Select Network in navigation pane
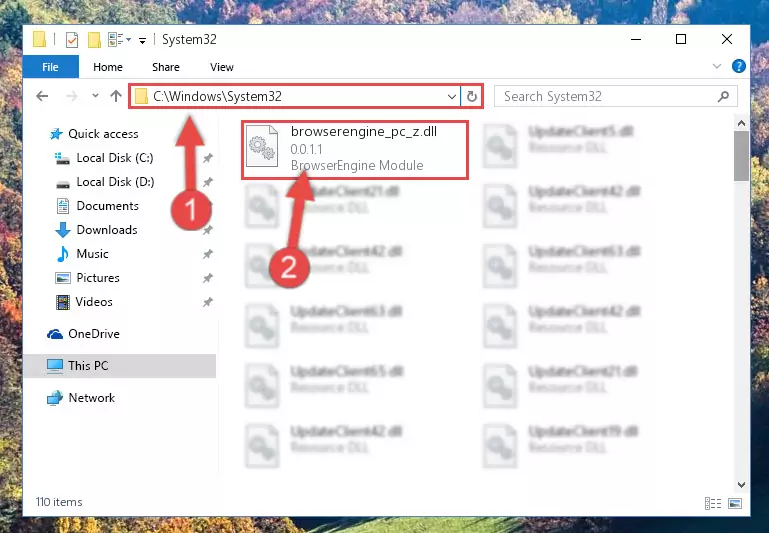The image size is (769, 533). point(81,398)
